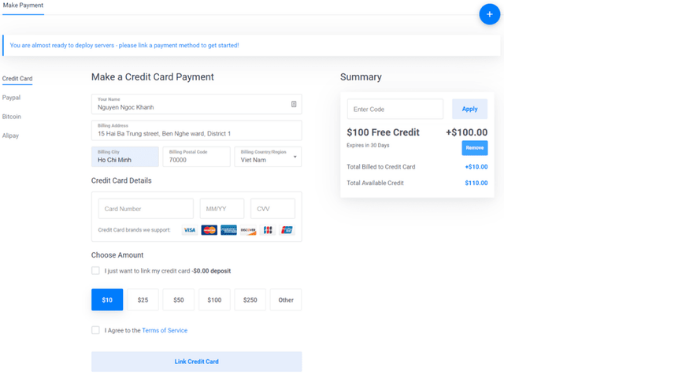Screen dimensions: 700x375
Task: Click the Card Number input field
Action: coord(146,208)
